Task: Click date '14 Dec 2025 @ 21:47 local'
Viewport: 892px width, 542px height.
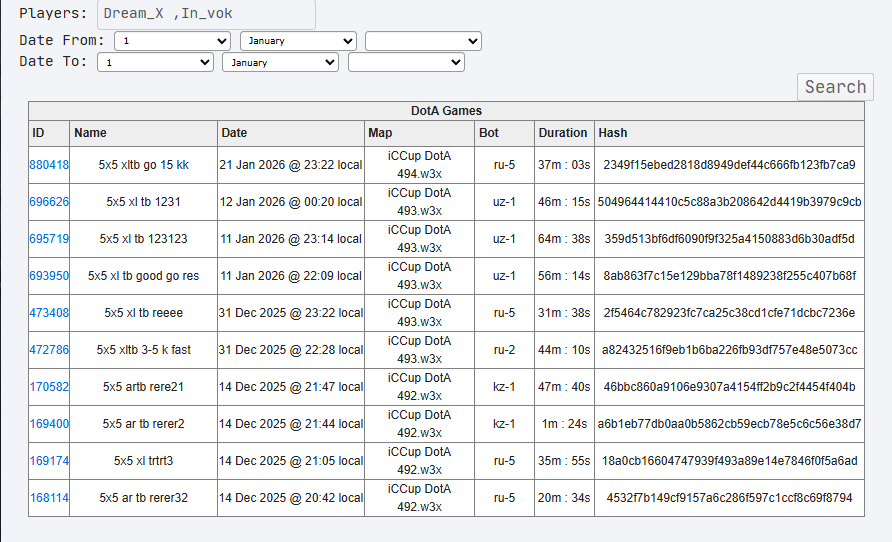Action: tap(291, 387)
